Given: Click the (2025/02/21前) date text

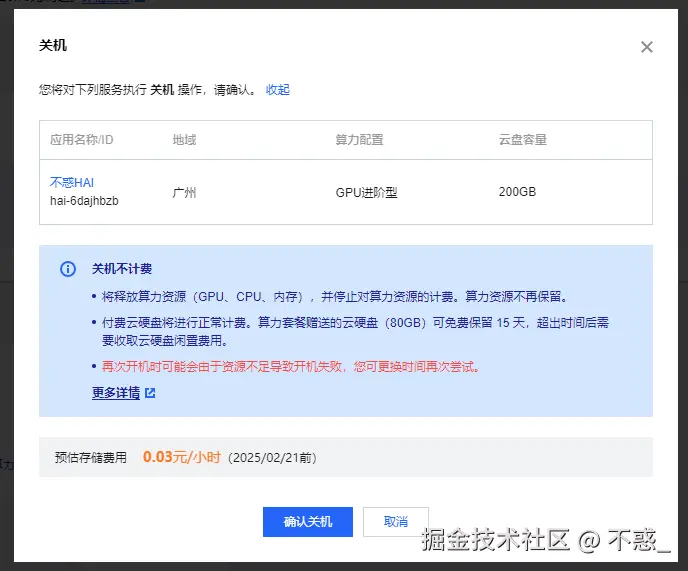Looking at the screenshot, I should coord(272,458).
